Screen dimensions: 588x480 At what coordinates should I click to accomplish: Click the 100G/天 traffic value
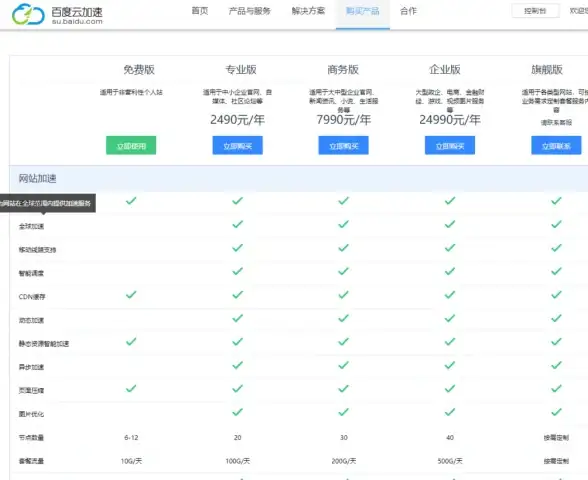237,461
